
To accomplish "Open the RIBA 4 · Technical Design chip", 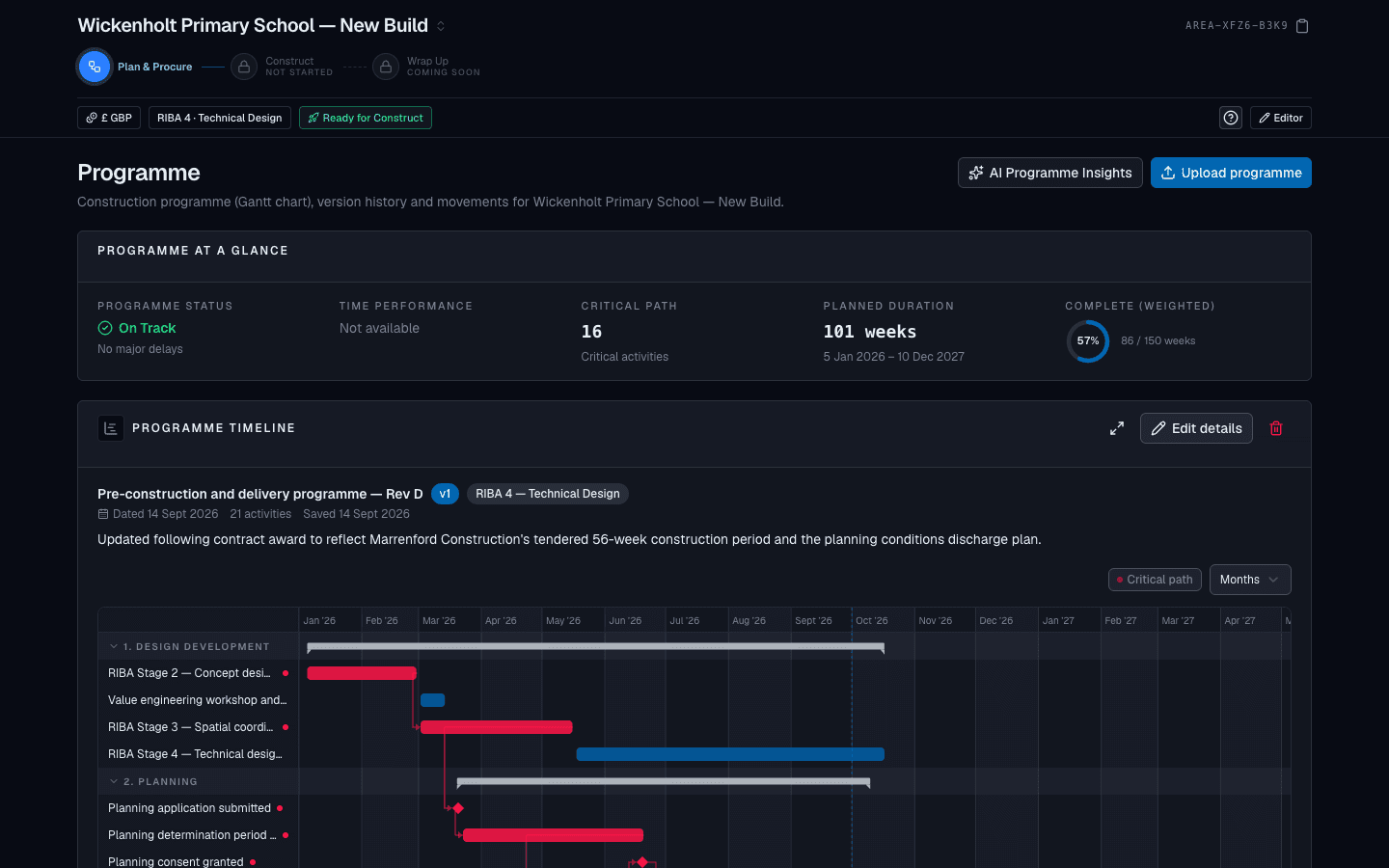I will (220, 118).
